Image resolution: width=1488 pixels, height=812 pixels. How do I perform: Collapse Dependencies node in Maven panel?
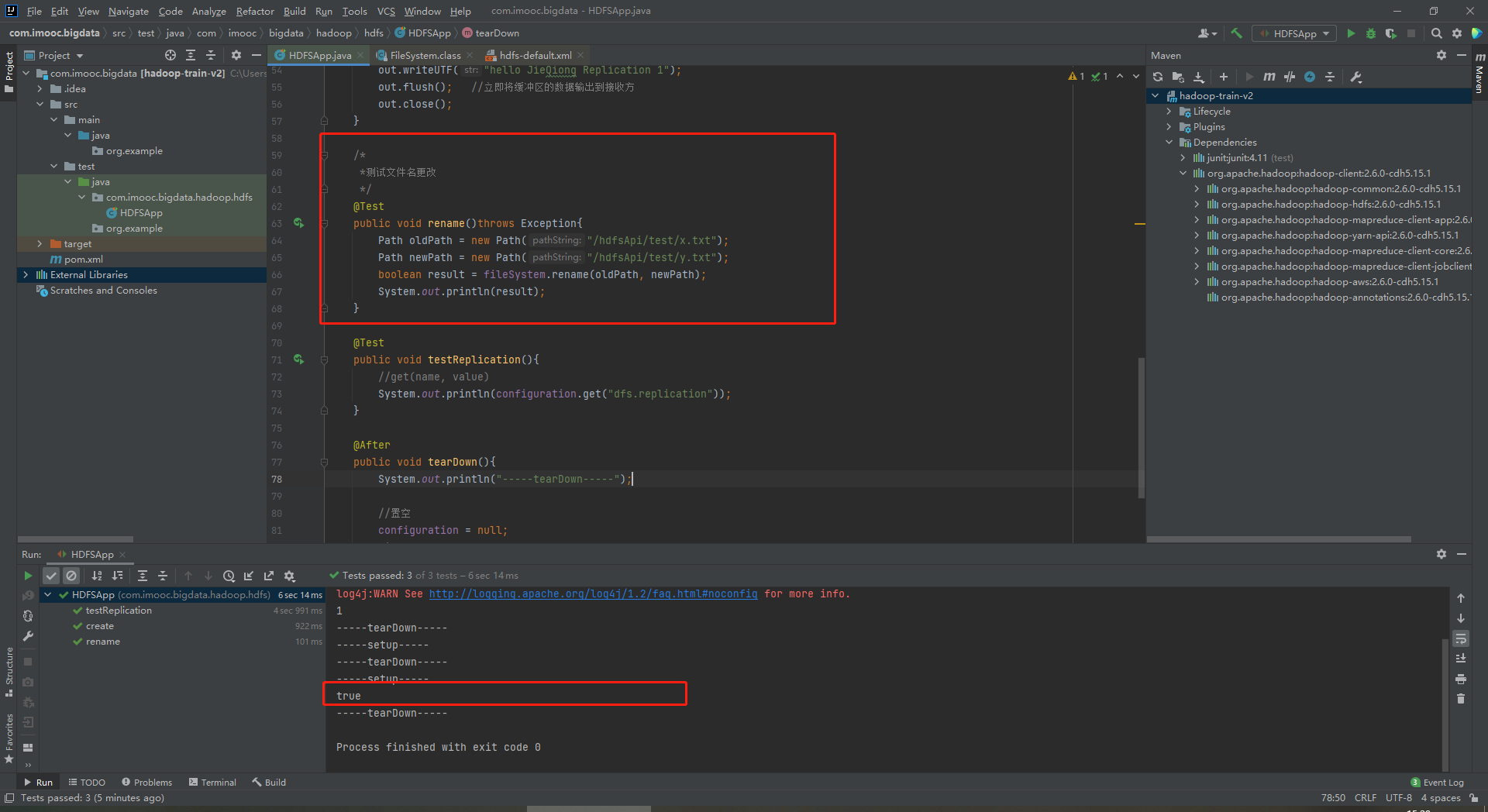pos(1169,143)
